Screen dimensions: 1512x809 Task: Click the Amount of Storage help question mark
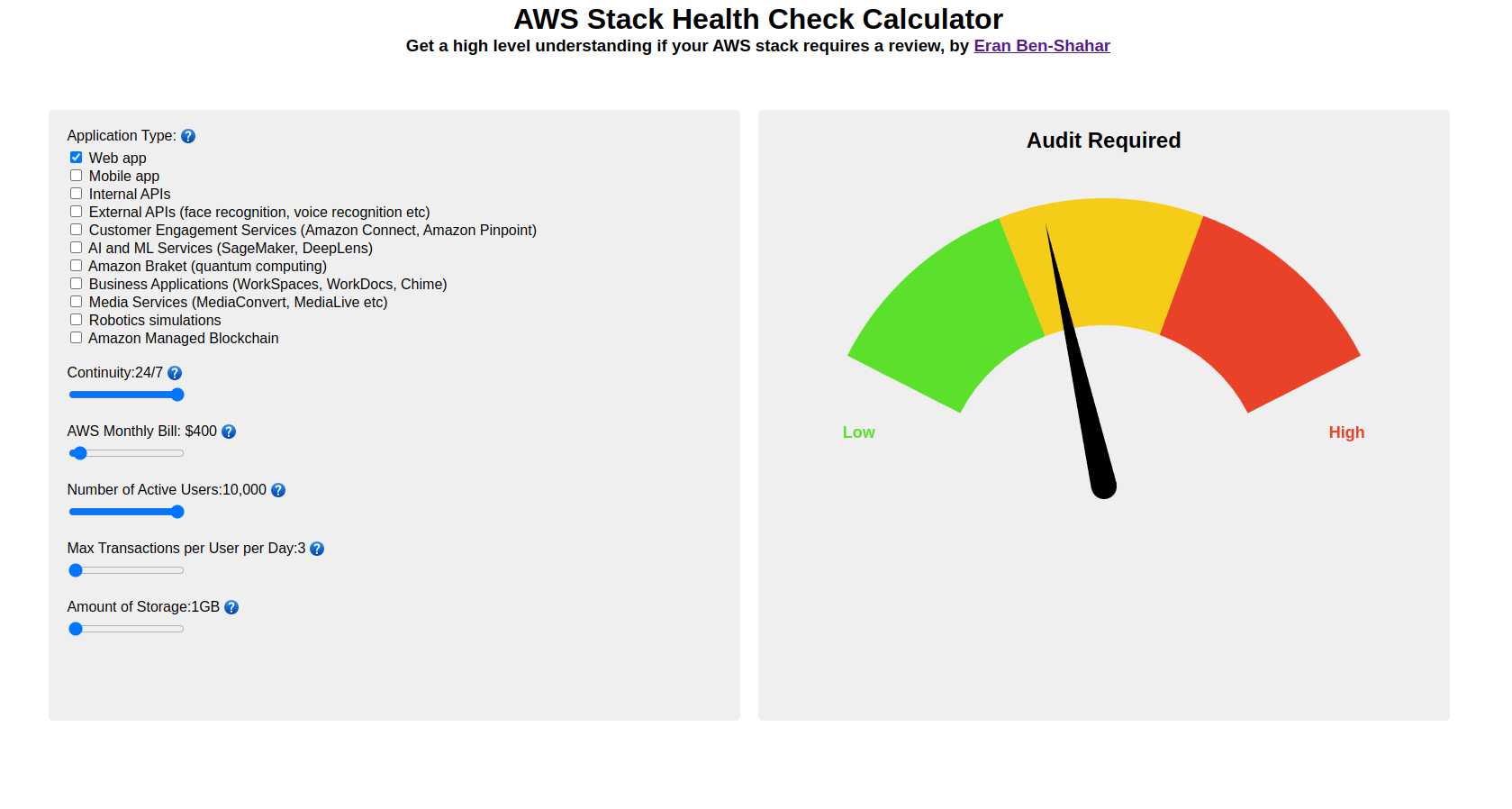click(x=231, y=607)
